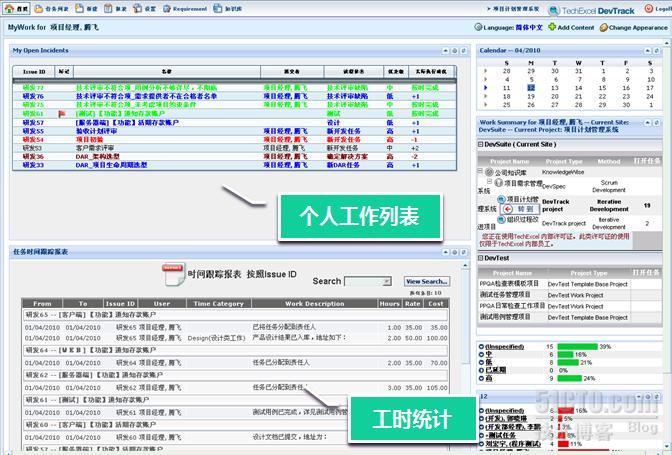Click the red flag on incident 研发61
Viewport: 672px width, 455px height.
pos(62,114)
